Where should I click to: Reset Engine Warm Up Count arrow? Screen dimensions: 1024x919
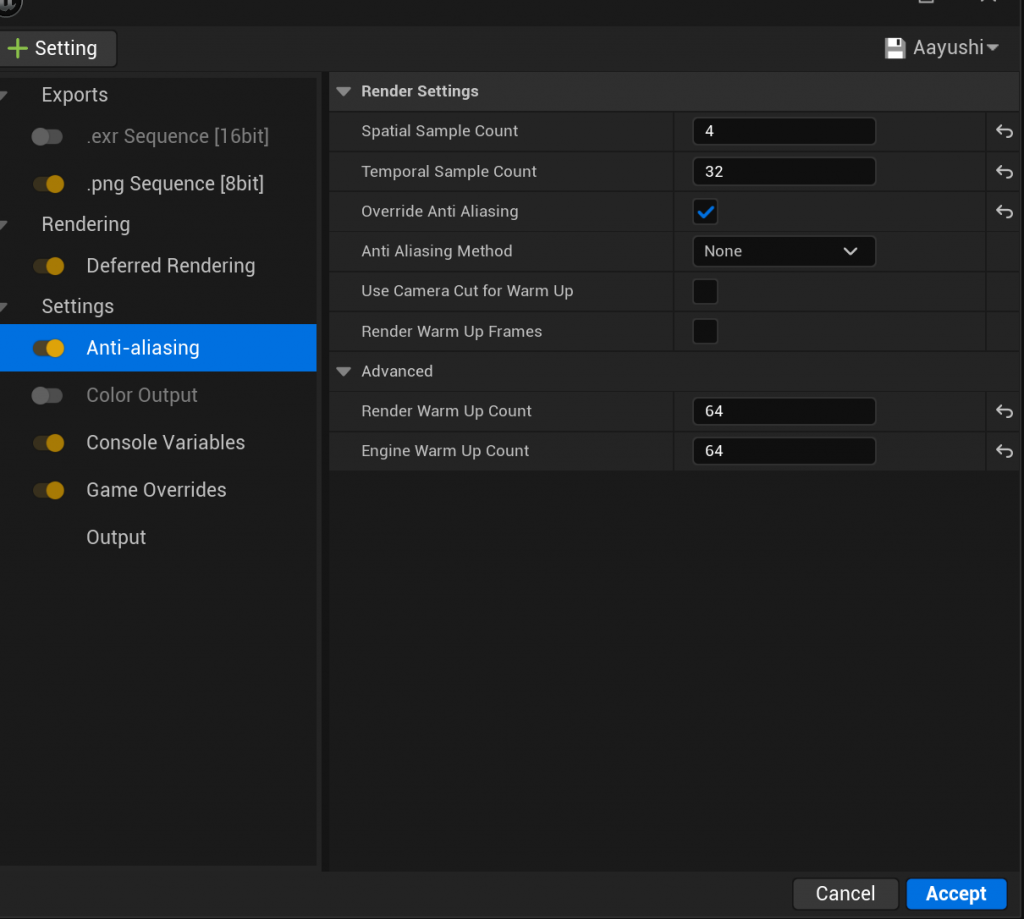1004,452
